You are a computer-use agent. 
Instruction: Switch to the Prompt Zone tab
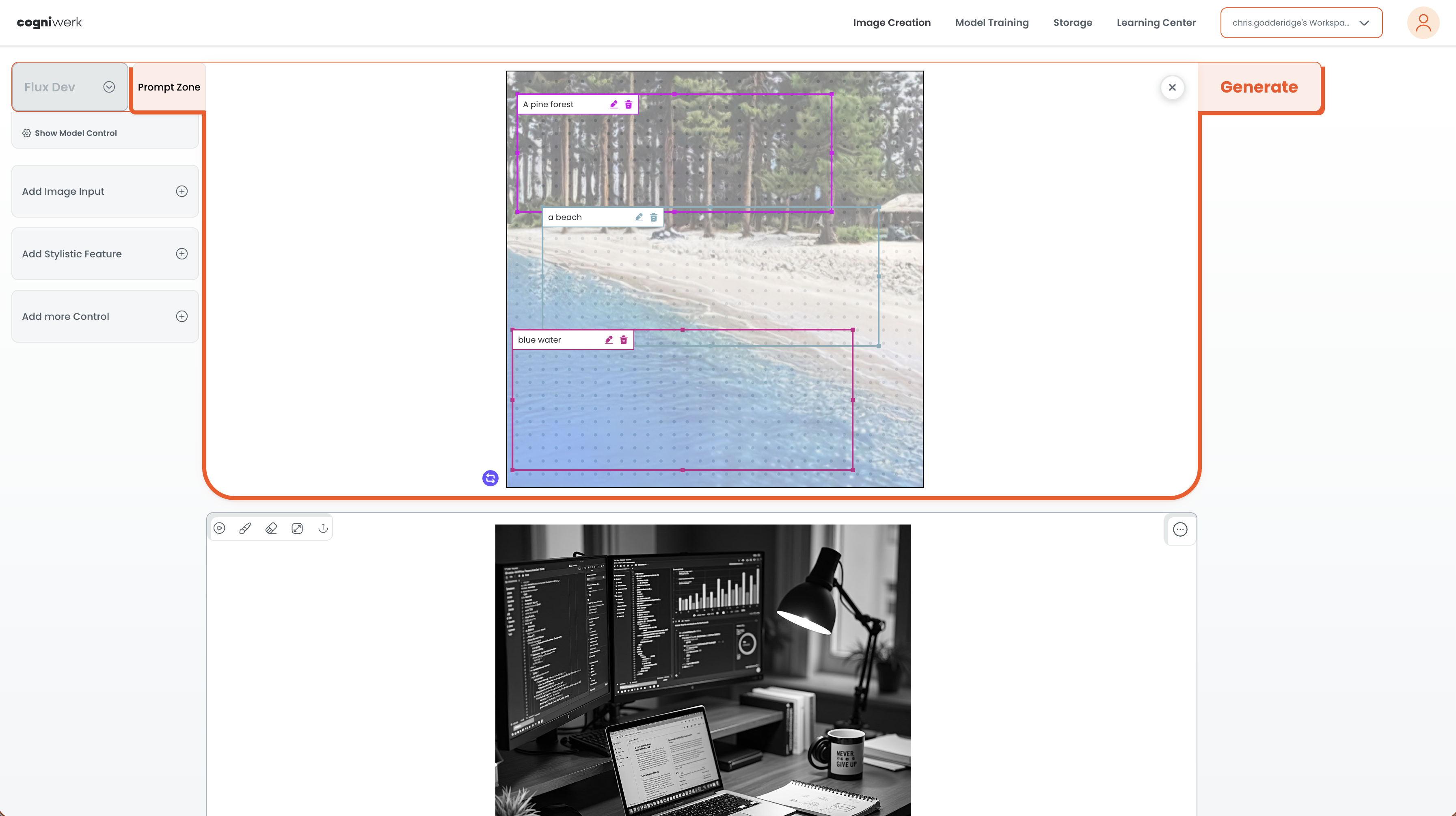pos(168,87)
